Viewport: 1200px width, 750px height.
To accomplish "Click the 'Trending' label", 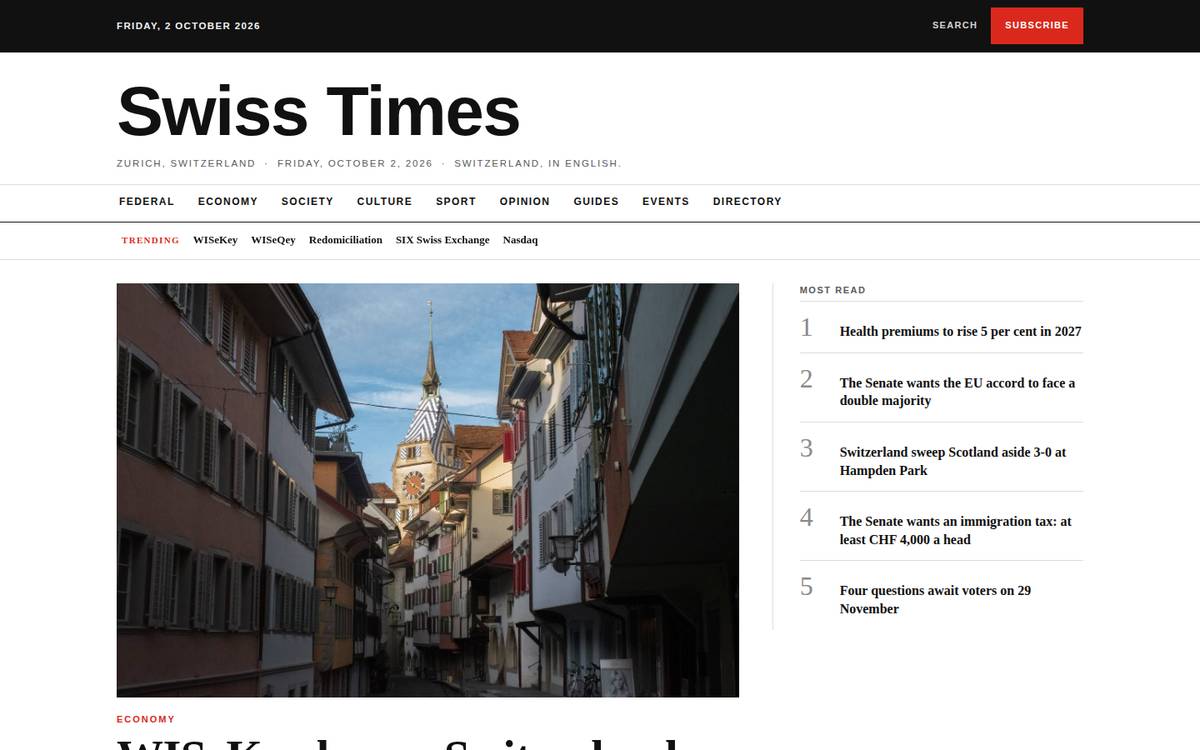I will 150,240.
